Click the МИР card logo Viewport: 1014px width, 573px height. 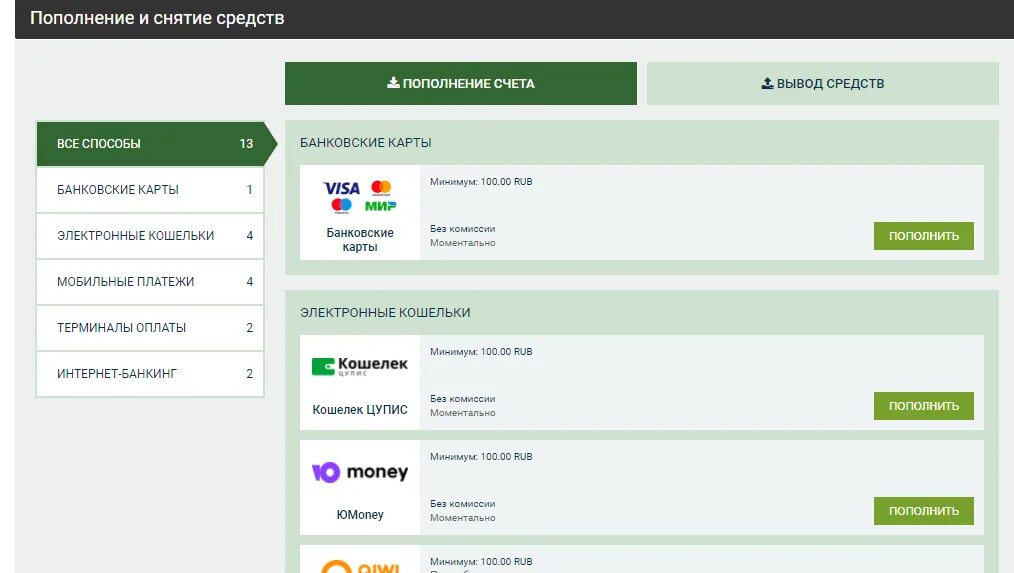tap(381, 206)
